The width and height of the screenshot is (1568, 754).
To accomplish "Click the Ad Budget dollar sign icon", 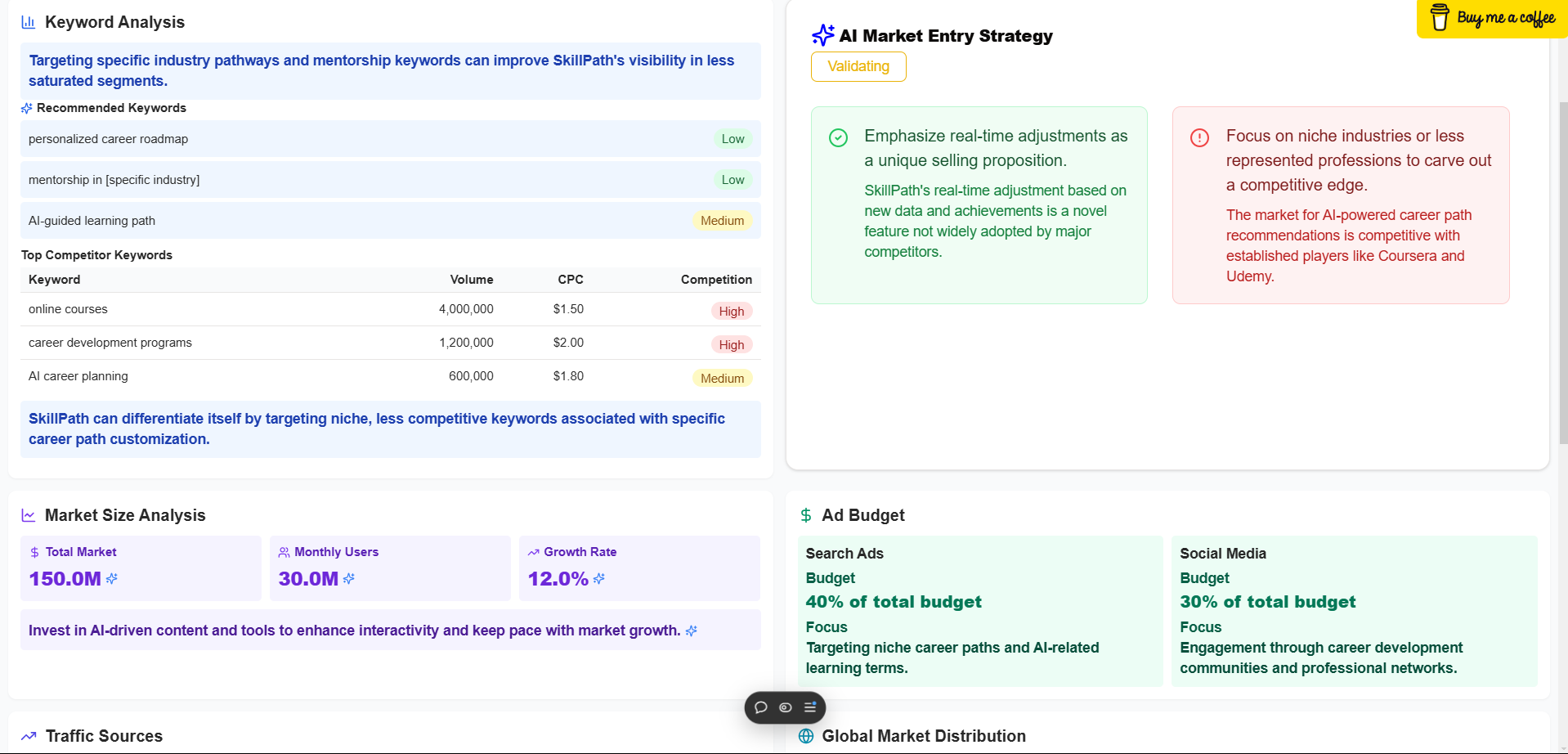I will pyautogui.click(x=806, y=515).
